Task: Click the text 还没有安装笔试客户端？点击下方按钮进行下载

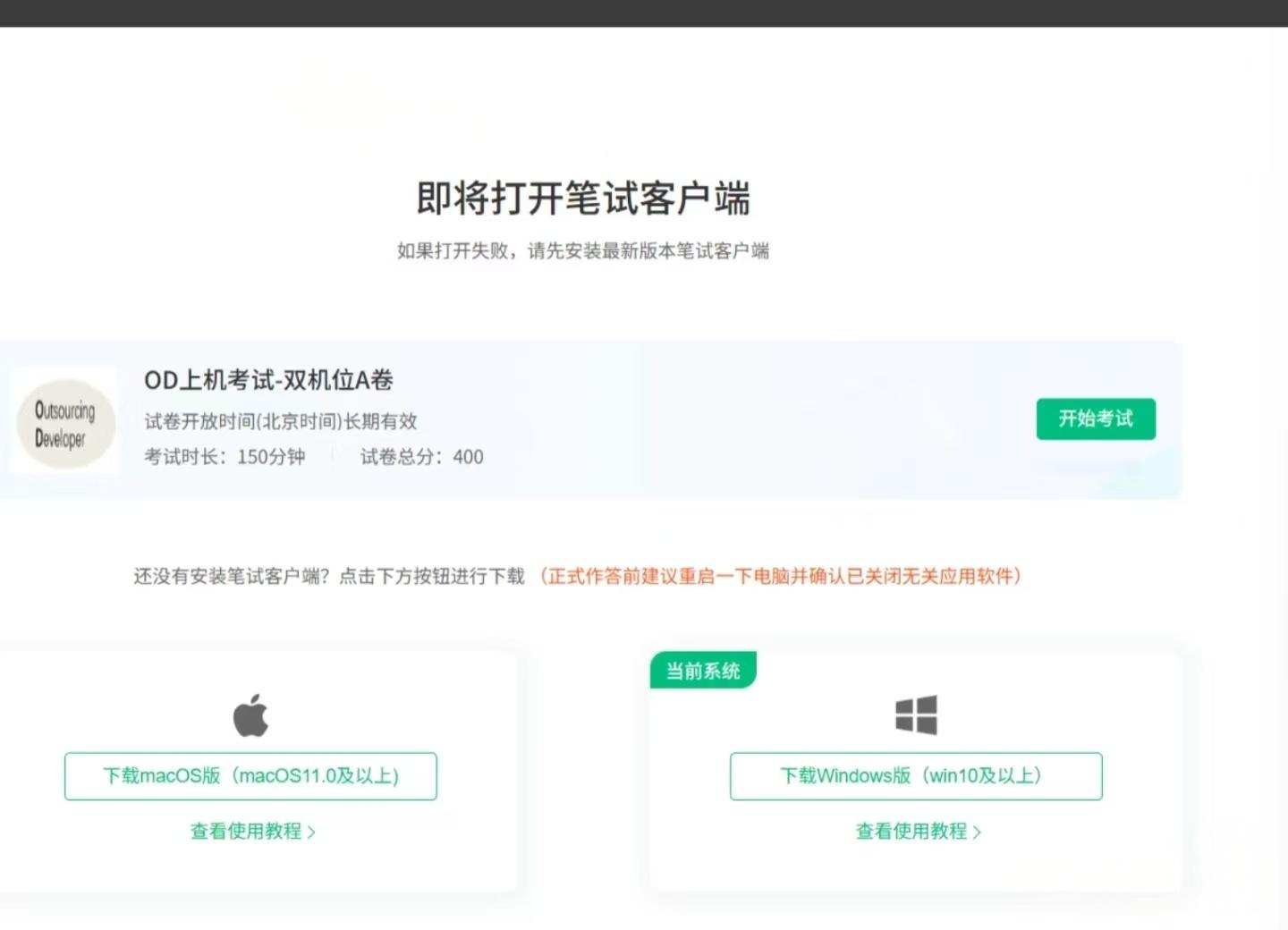Action: (329, 576)
